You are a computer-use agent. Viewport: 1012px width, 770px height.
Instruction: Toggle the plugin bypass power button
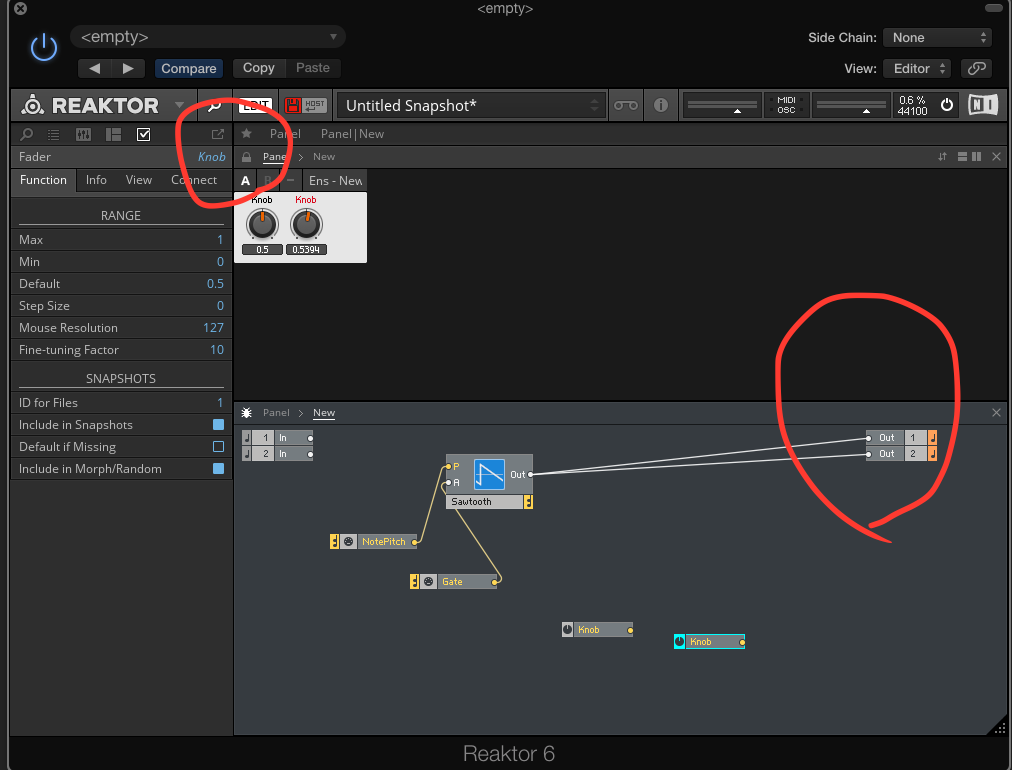pos(44,48)
